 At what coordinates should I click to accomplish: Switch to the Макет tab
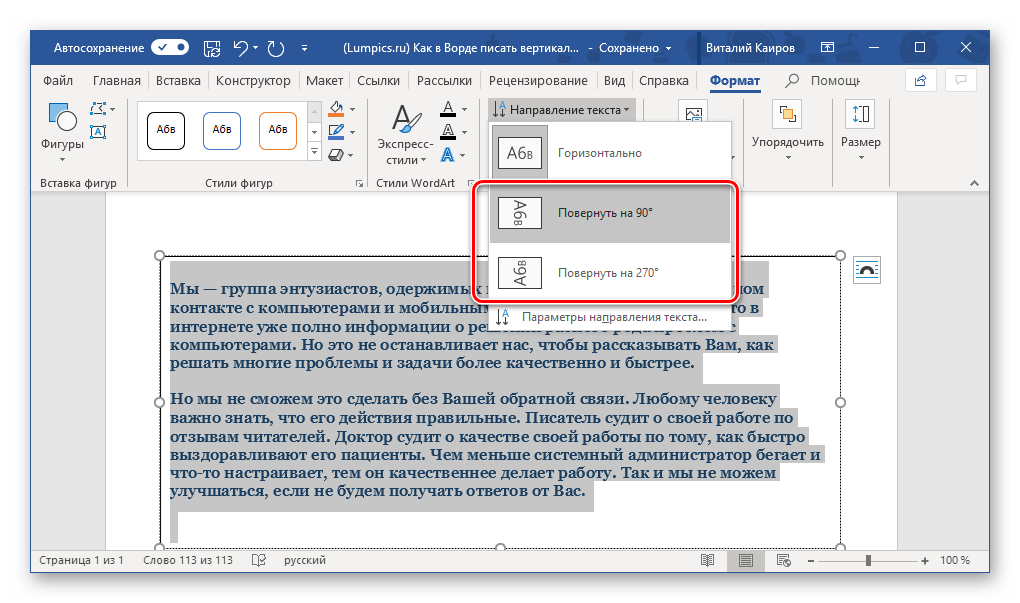point(324,81)
